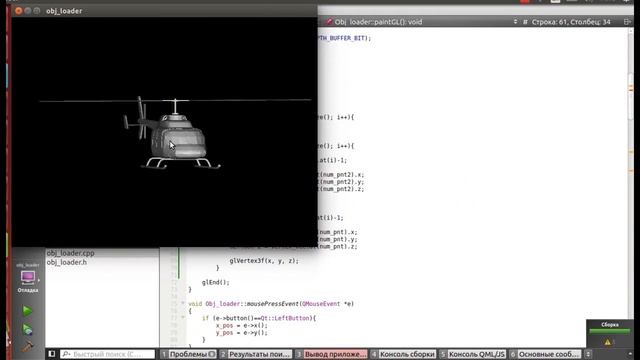Screen dimensions: 640x360
Task: Click the Сборка build progress bar
Action: [609, 331]
